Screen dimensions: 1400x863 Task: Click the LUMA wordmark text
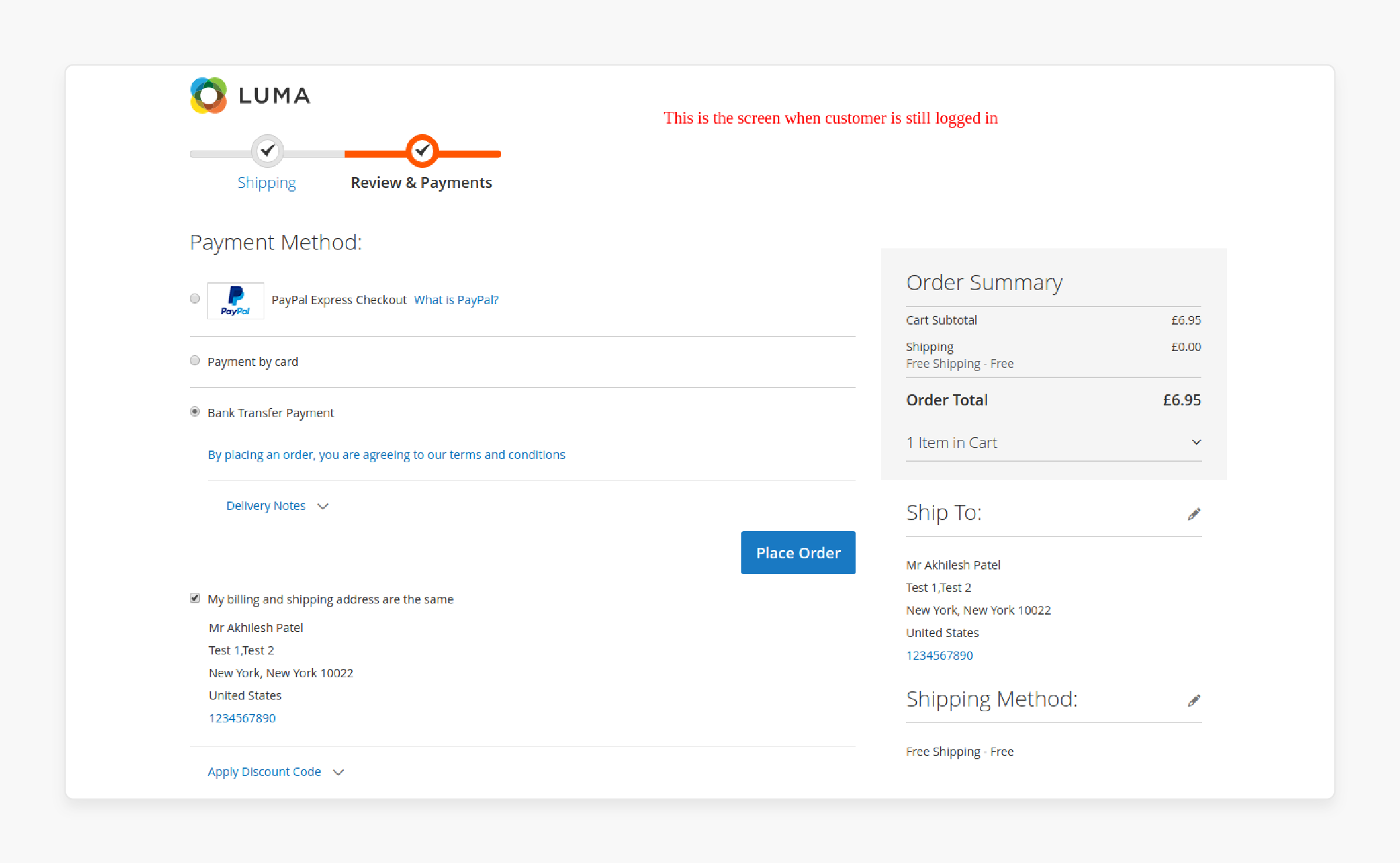(x=275, y=95)
